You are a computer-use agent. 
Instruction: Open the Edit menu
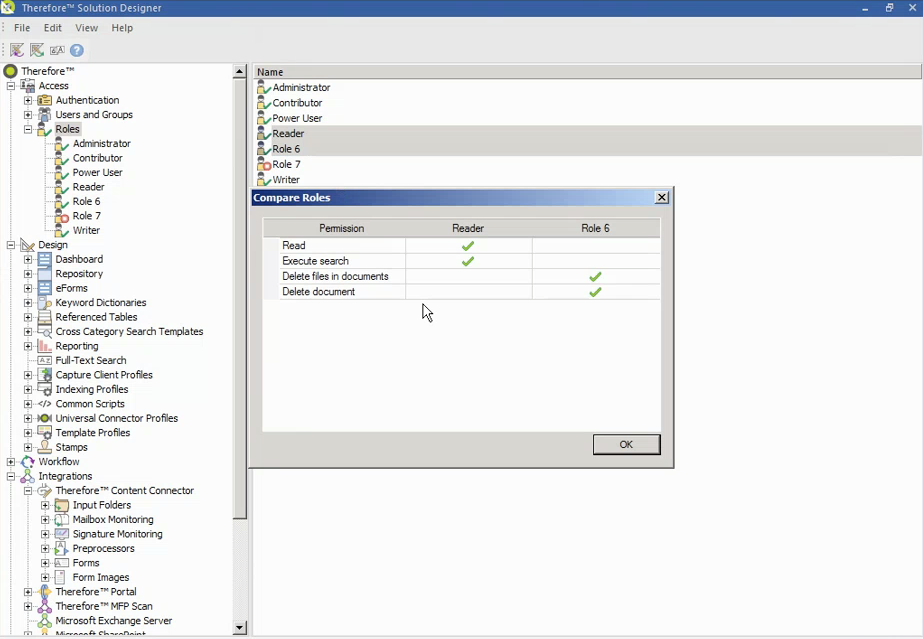pyautogui.click(x=52, y=28)
